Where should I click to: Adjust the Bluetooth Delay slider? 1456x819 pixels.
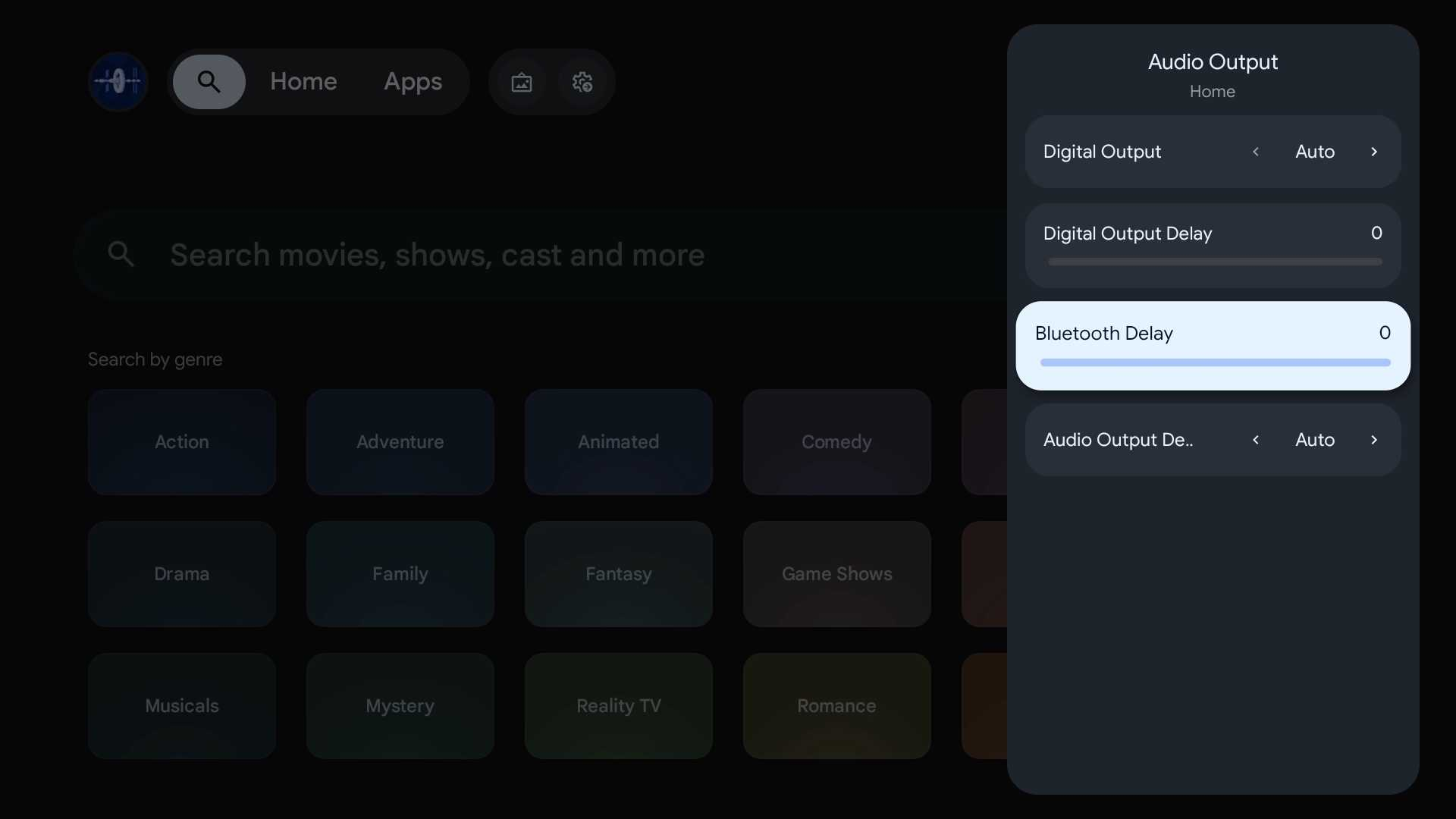point(1215,362)
